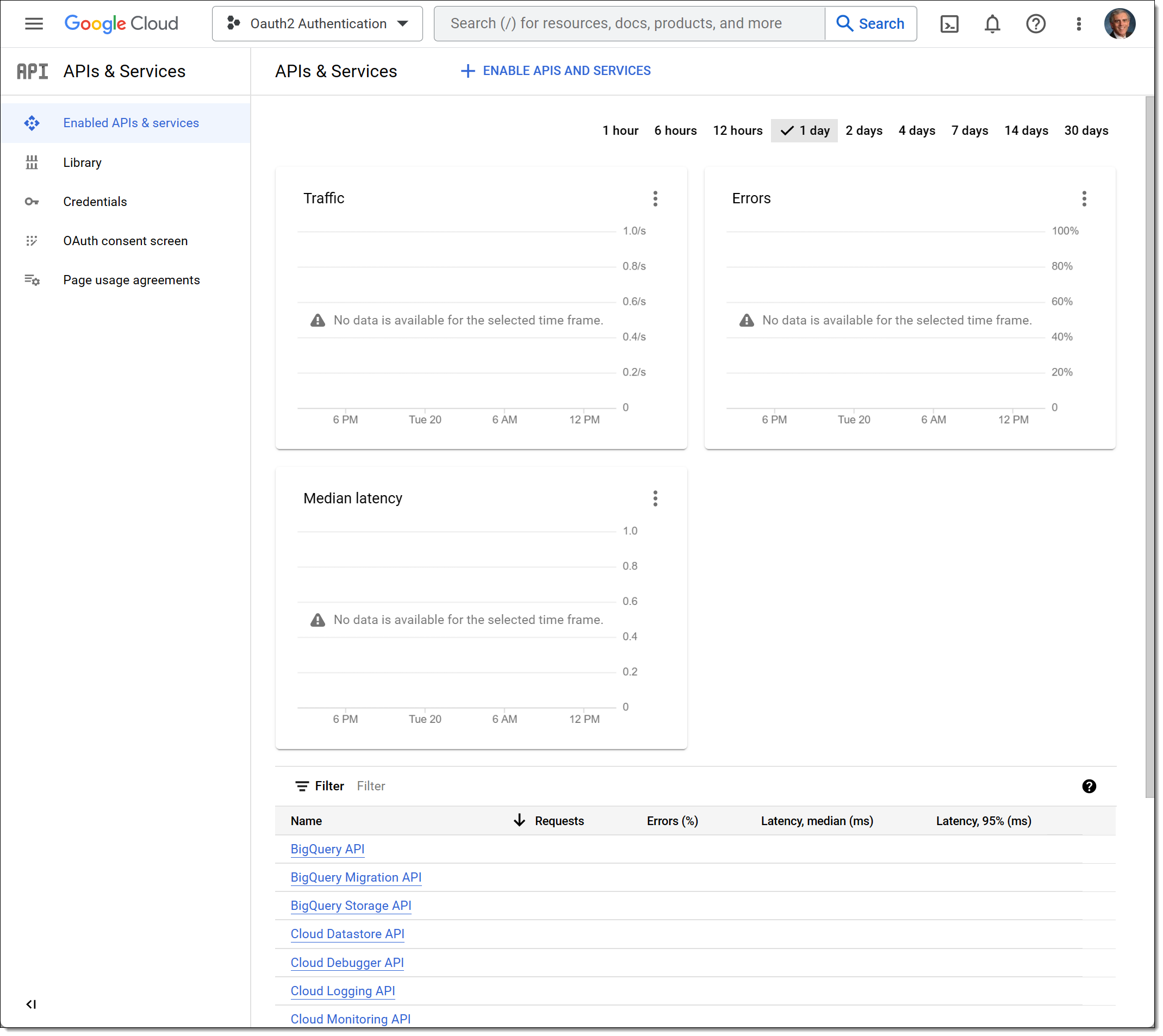
Task: Click the OAuth consent screen icon
Action: (32, 241)
